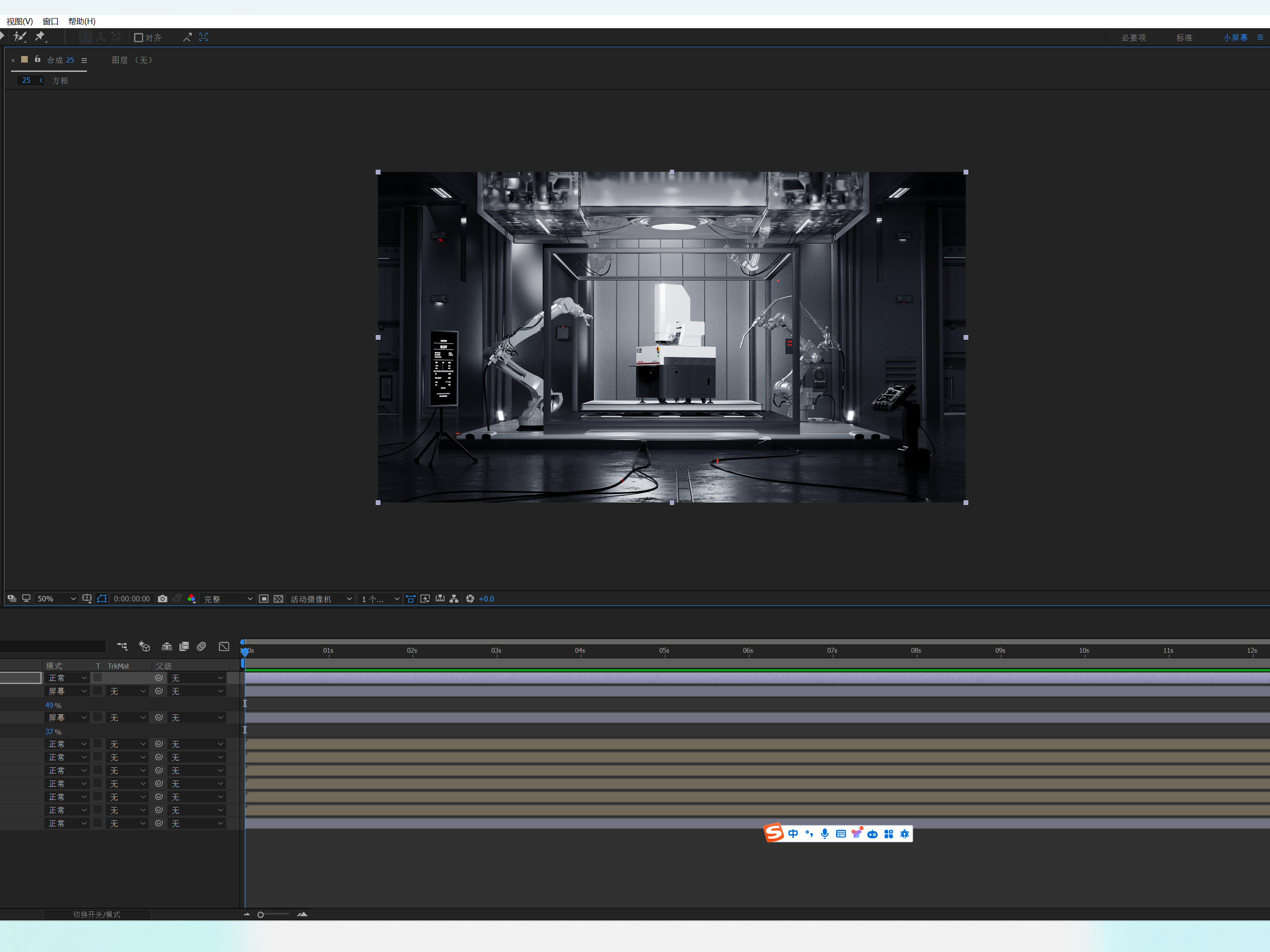The width and height of the screenshot is (1270, 952).
Task: Click the Reset Exposure icon
Action: (x=470, y=599)
